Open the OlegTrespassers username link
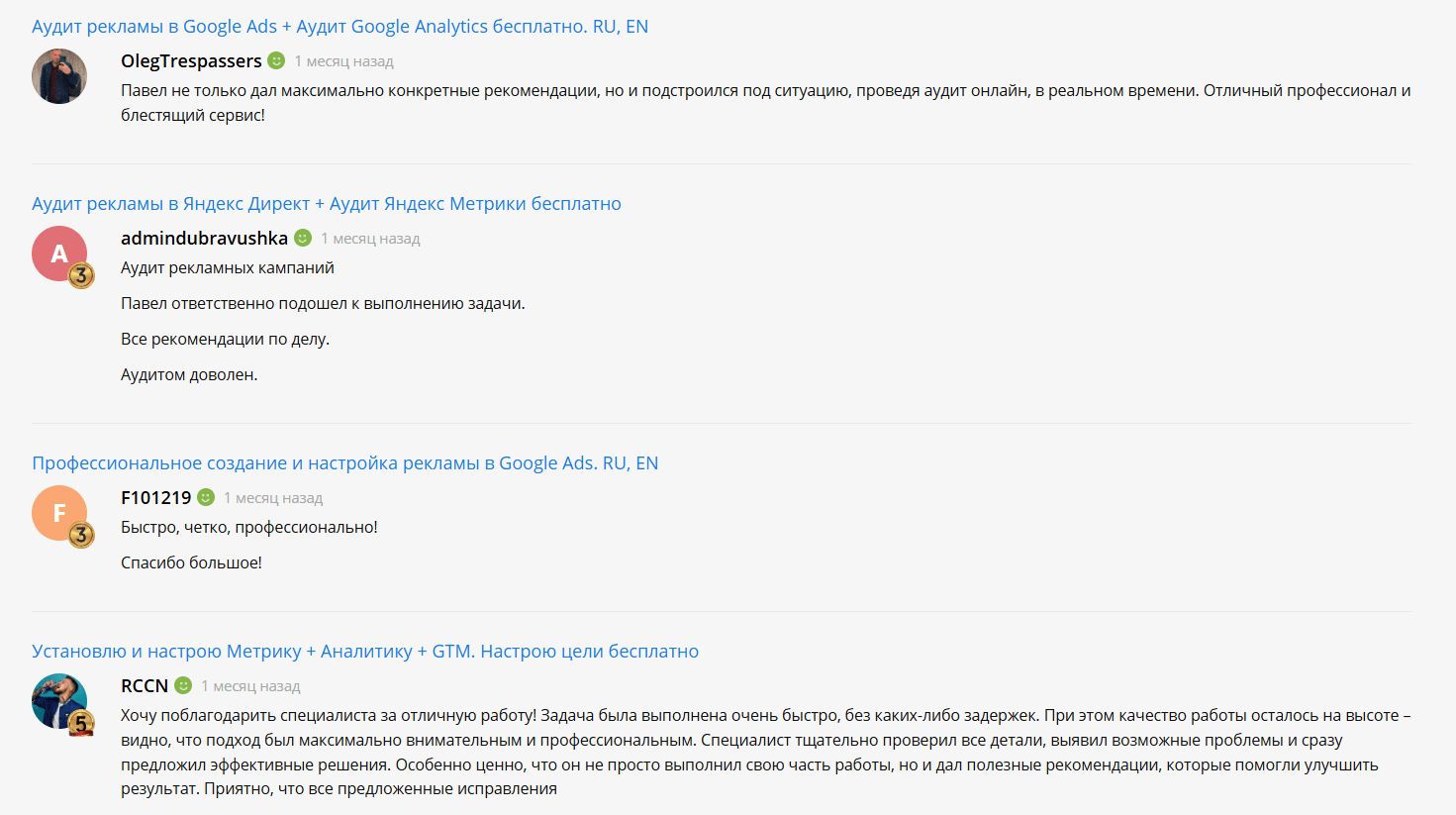1456x815 pixels. pyautogui.click(x=191, y=61)
